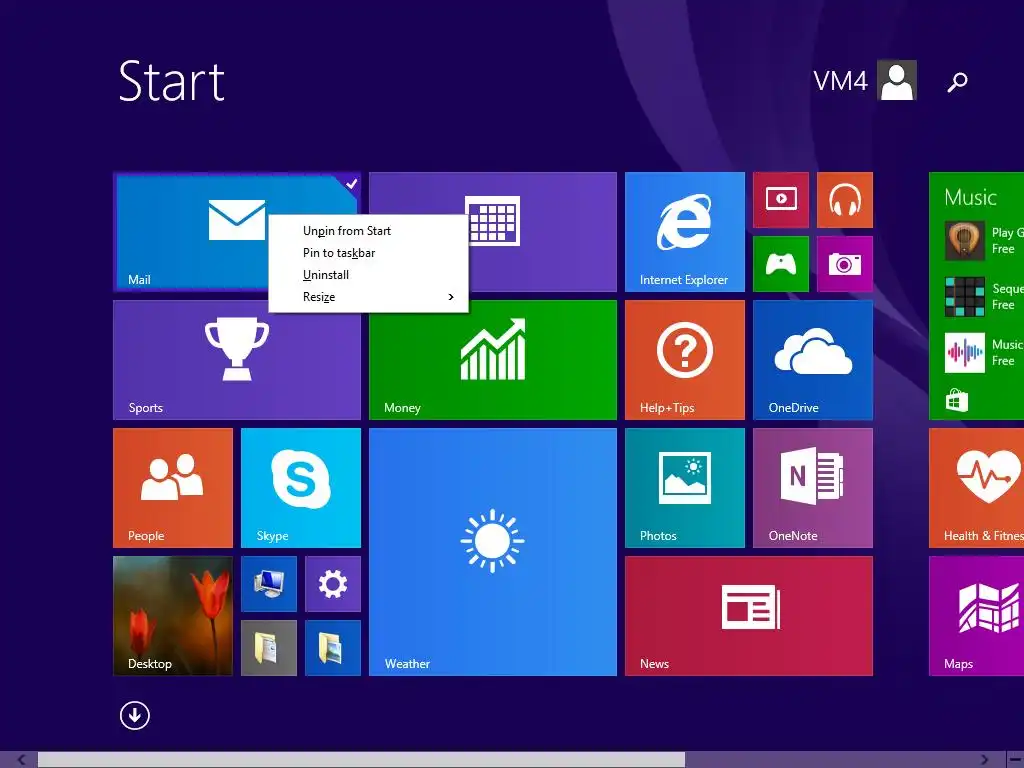The width and height of the screenshot is (1024, 768).
Task: Open the People tile
Action: 172,488
